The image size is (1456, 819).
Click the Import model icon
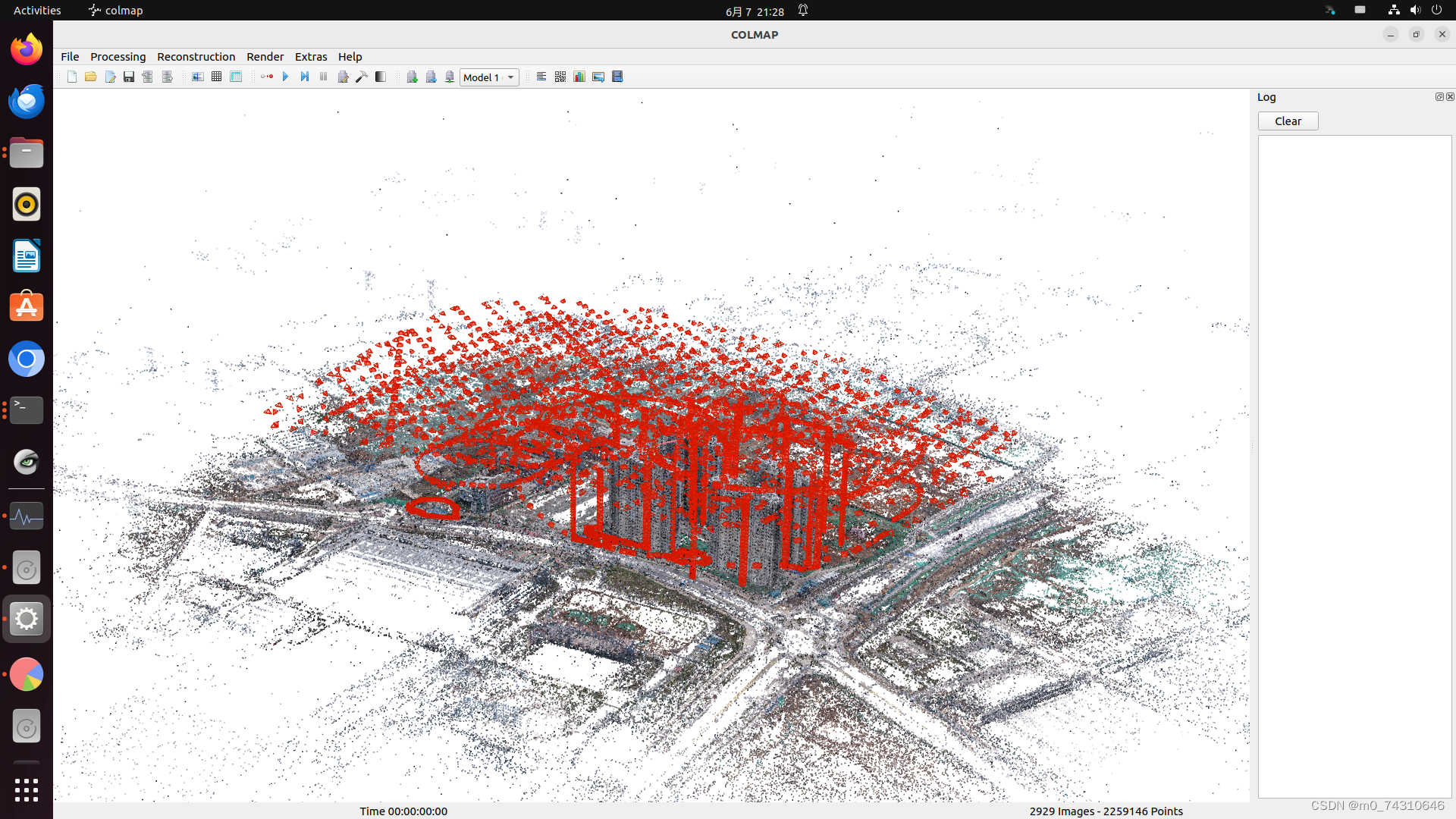click(x=148, y=77)
